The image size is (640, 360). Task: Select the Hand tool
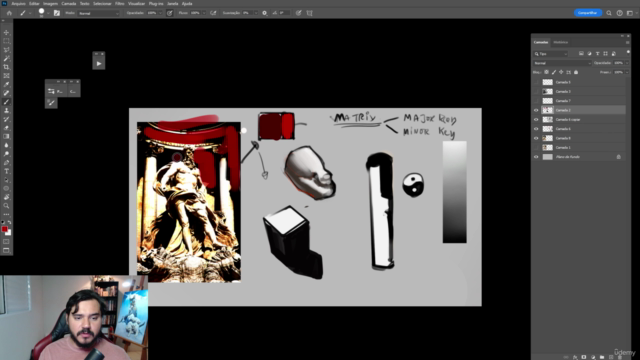pos(6,197)
